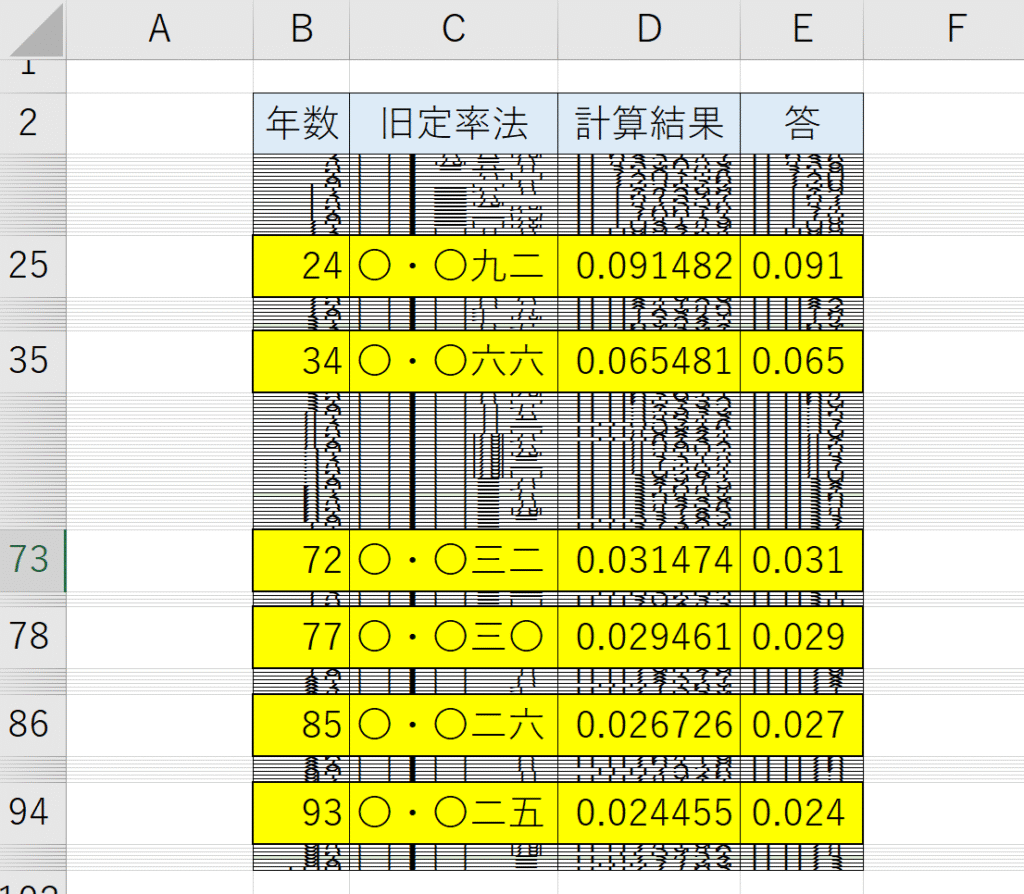The height and width of the screenshot is (894, 1024).
Task: Select row 25 header
Action: (x=33, y=266)
